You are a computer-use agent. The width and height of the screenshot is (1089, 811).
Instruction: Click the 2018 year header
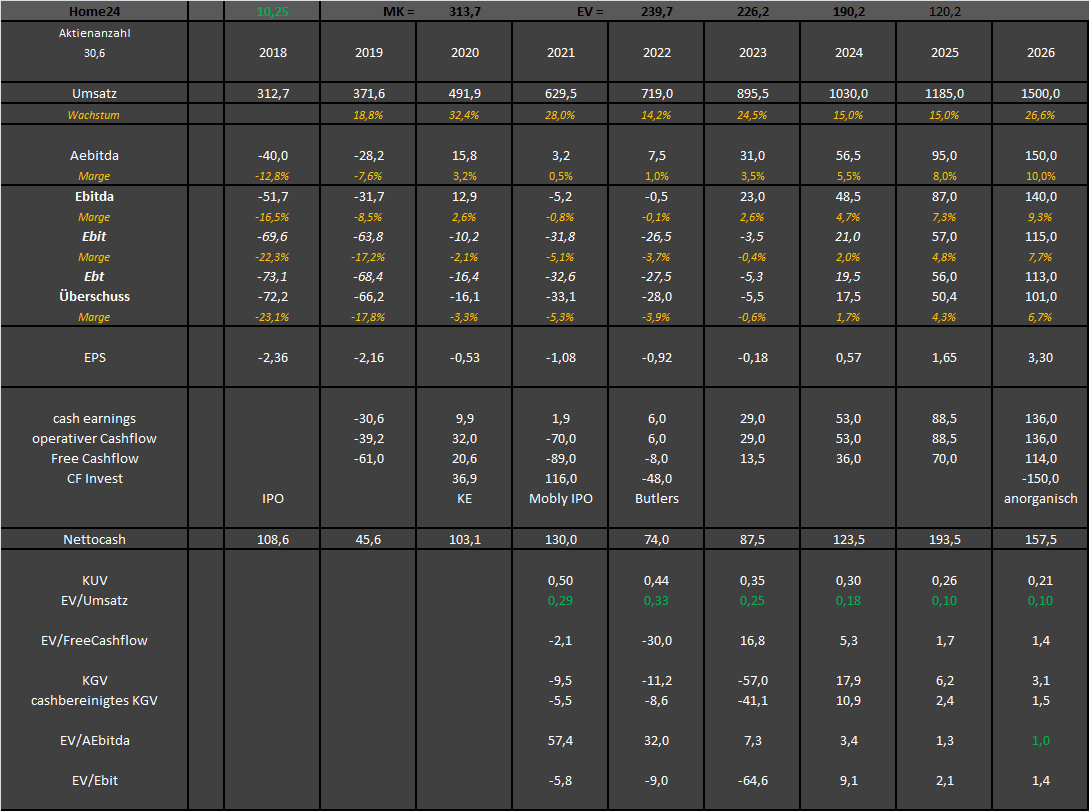(272, 53)
